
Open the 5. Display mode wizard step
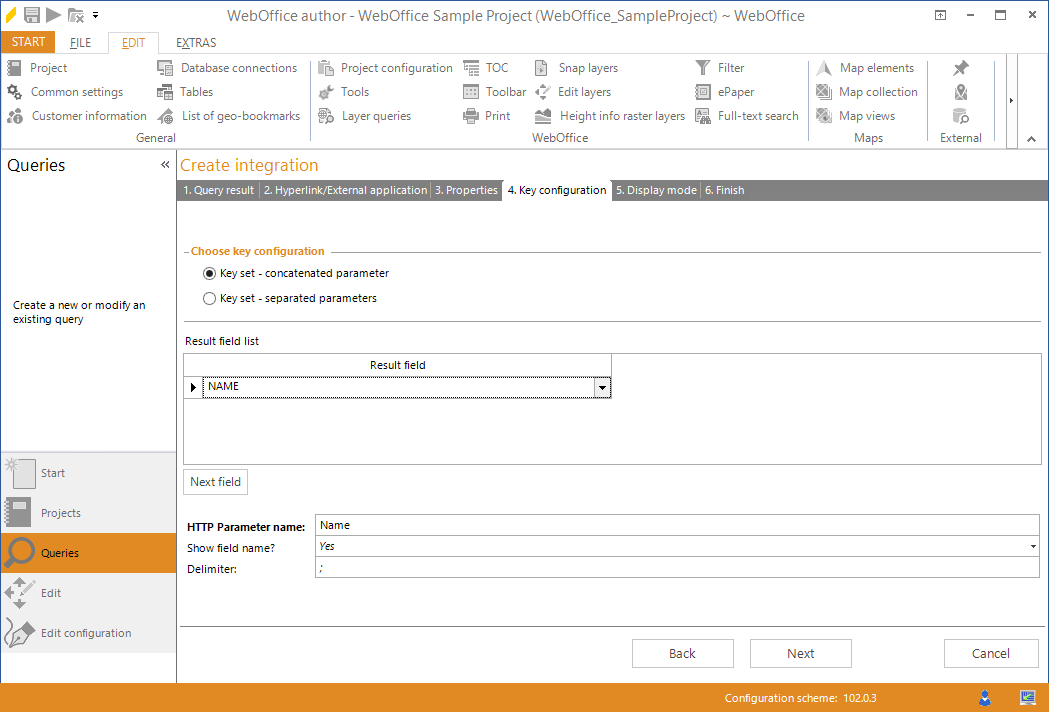[x=655, y=189]
